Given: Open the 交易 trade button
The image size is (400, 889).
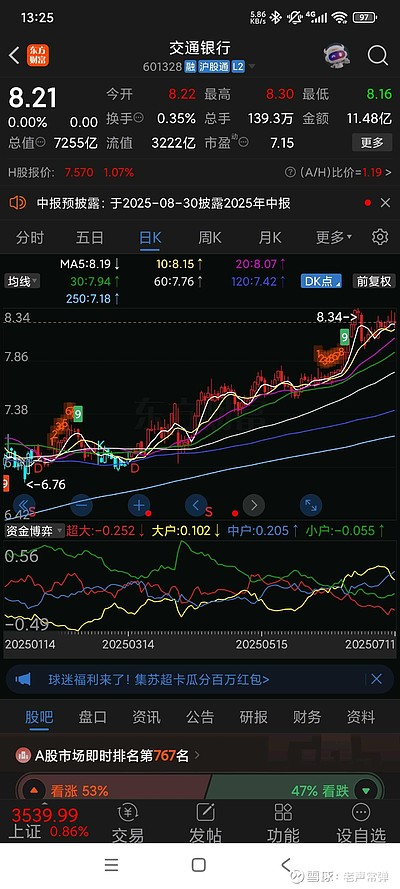Looking at the screenshot, I should 127,823.
